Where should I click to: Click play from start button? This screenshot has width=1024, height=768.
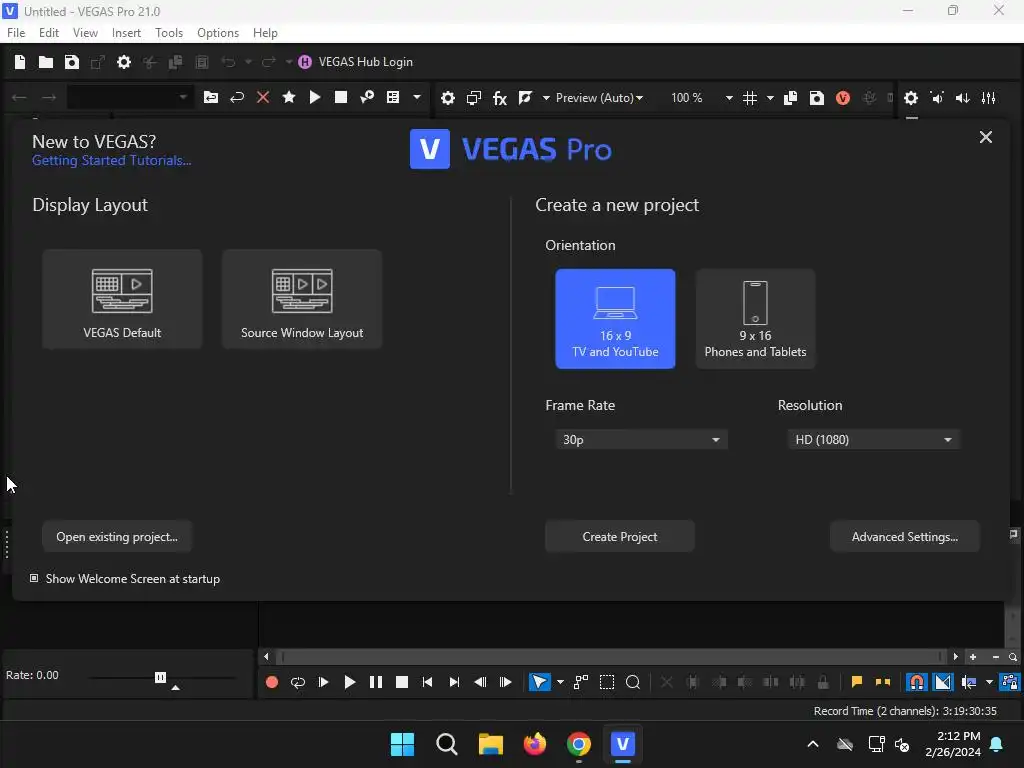[x=323, y=682]
